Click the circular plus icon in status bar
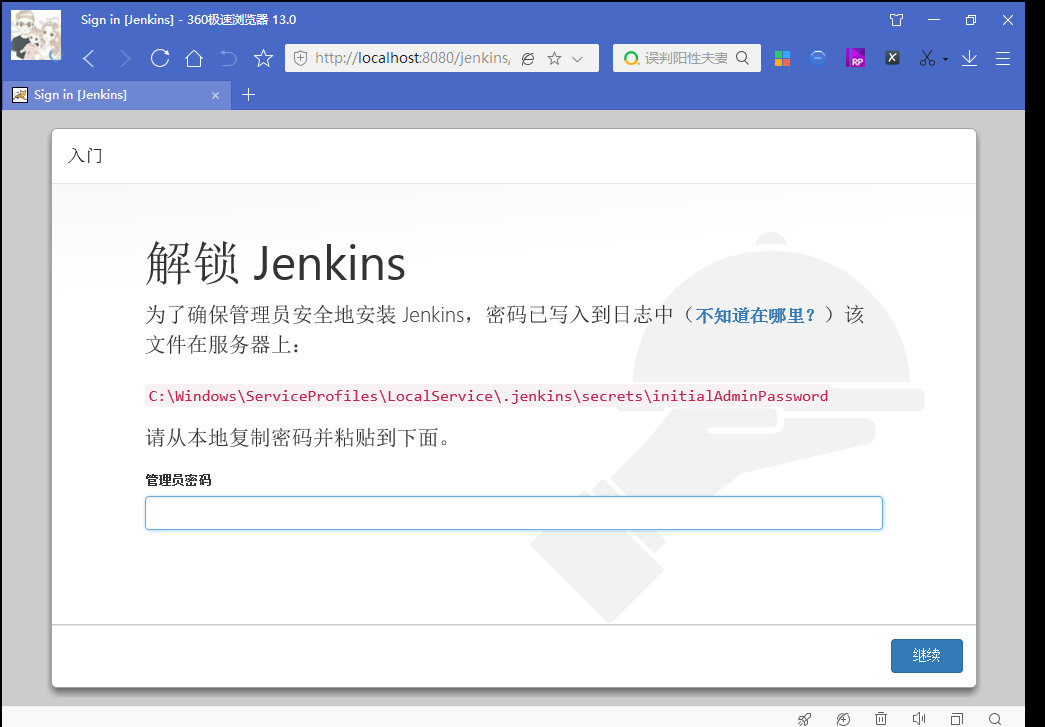 (x=843, y=719)
